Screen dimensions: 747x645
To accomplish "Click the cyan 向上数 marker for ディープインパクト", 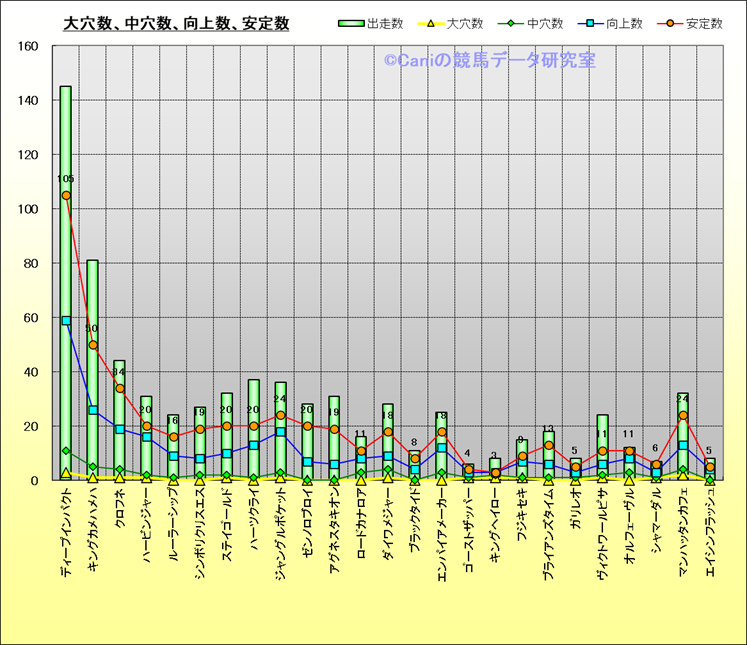I will [66, 320].
